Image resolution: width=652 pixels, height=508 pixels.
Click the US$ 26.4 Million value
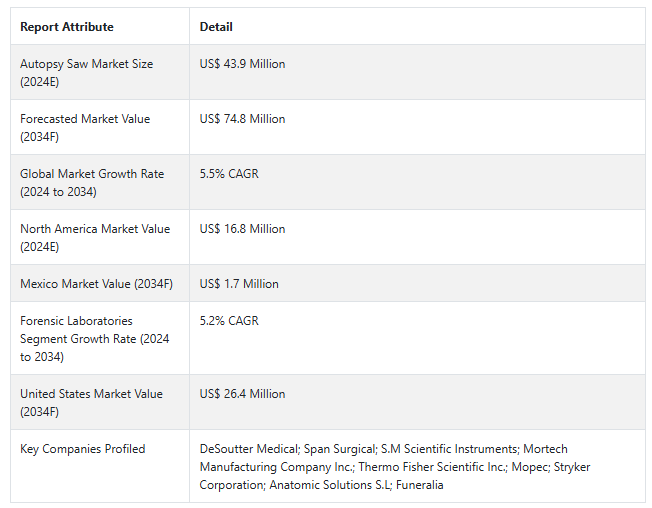pos(242,394)
